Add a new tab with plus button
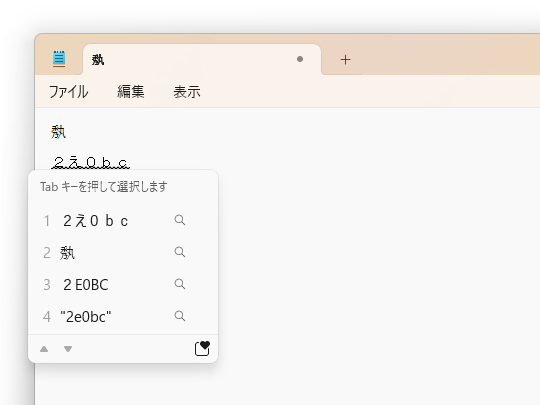The width and height of the screenshot is (540, 405). tap(345, 60)
